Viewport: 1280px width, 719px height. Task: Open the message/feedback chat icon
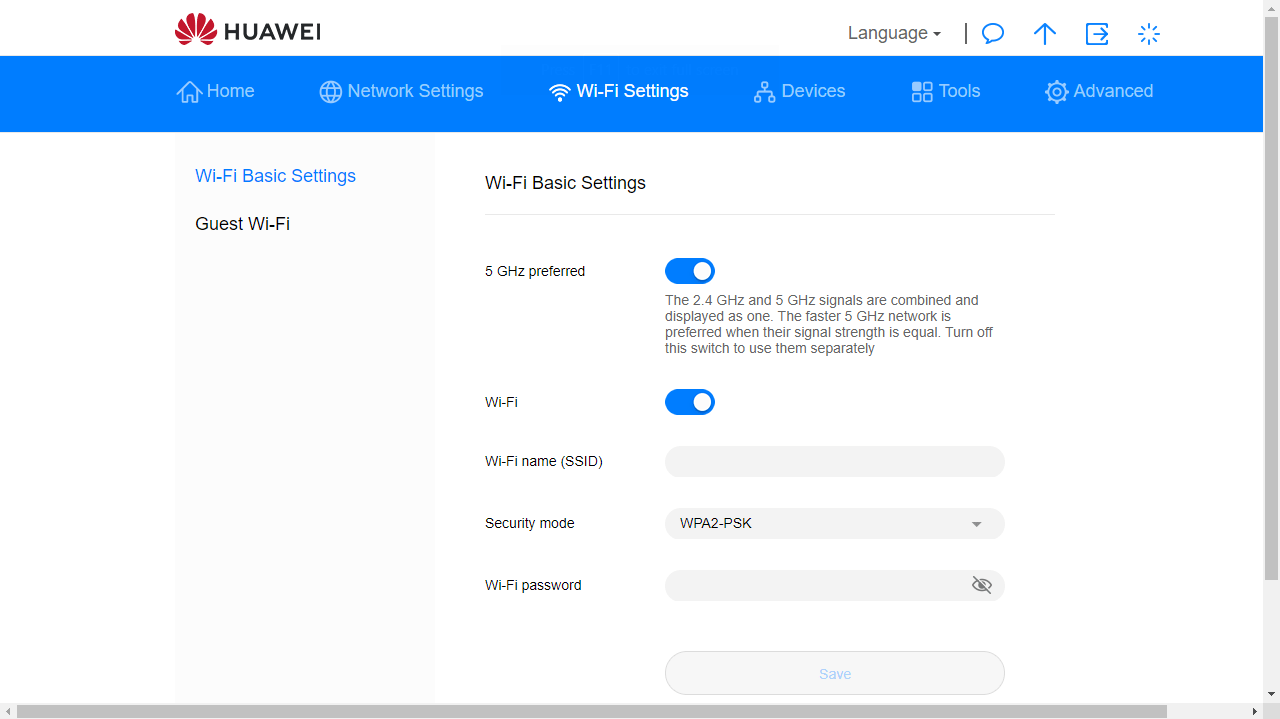point(992,33)
